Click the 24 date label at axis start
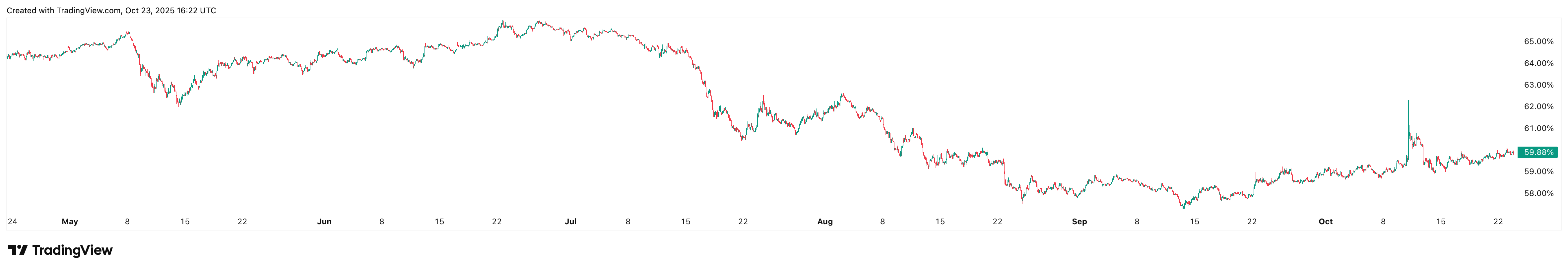 (x=12, y=222)
